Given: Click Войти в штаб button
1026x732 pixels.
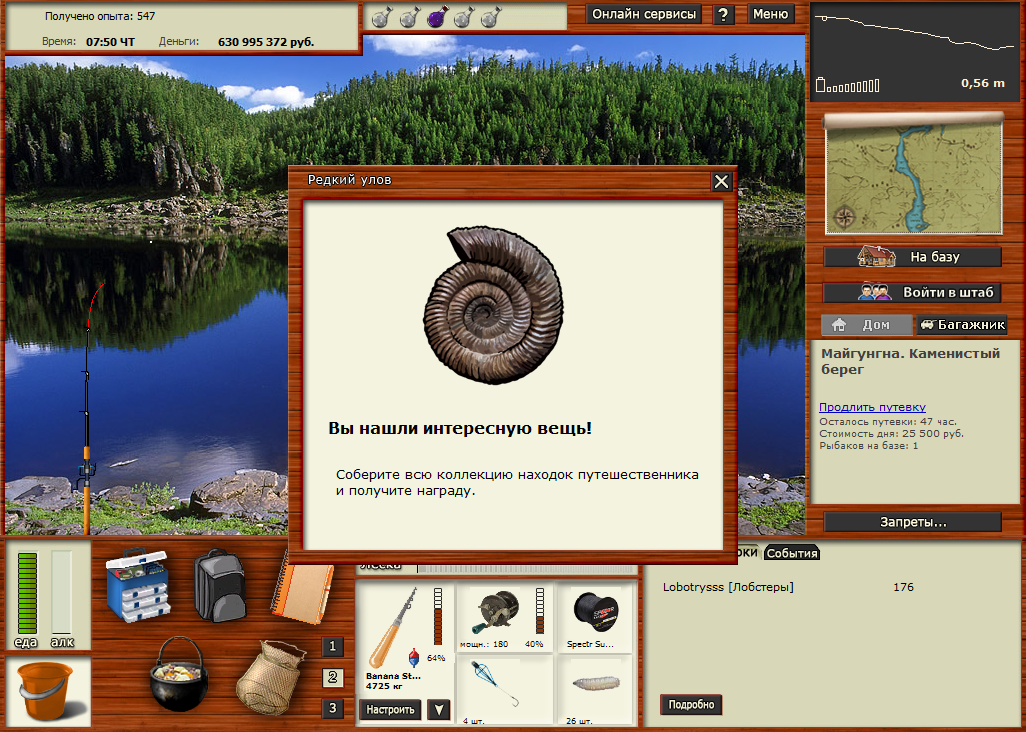Looking at the screenshot, I should point(913,292).
